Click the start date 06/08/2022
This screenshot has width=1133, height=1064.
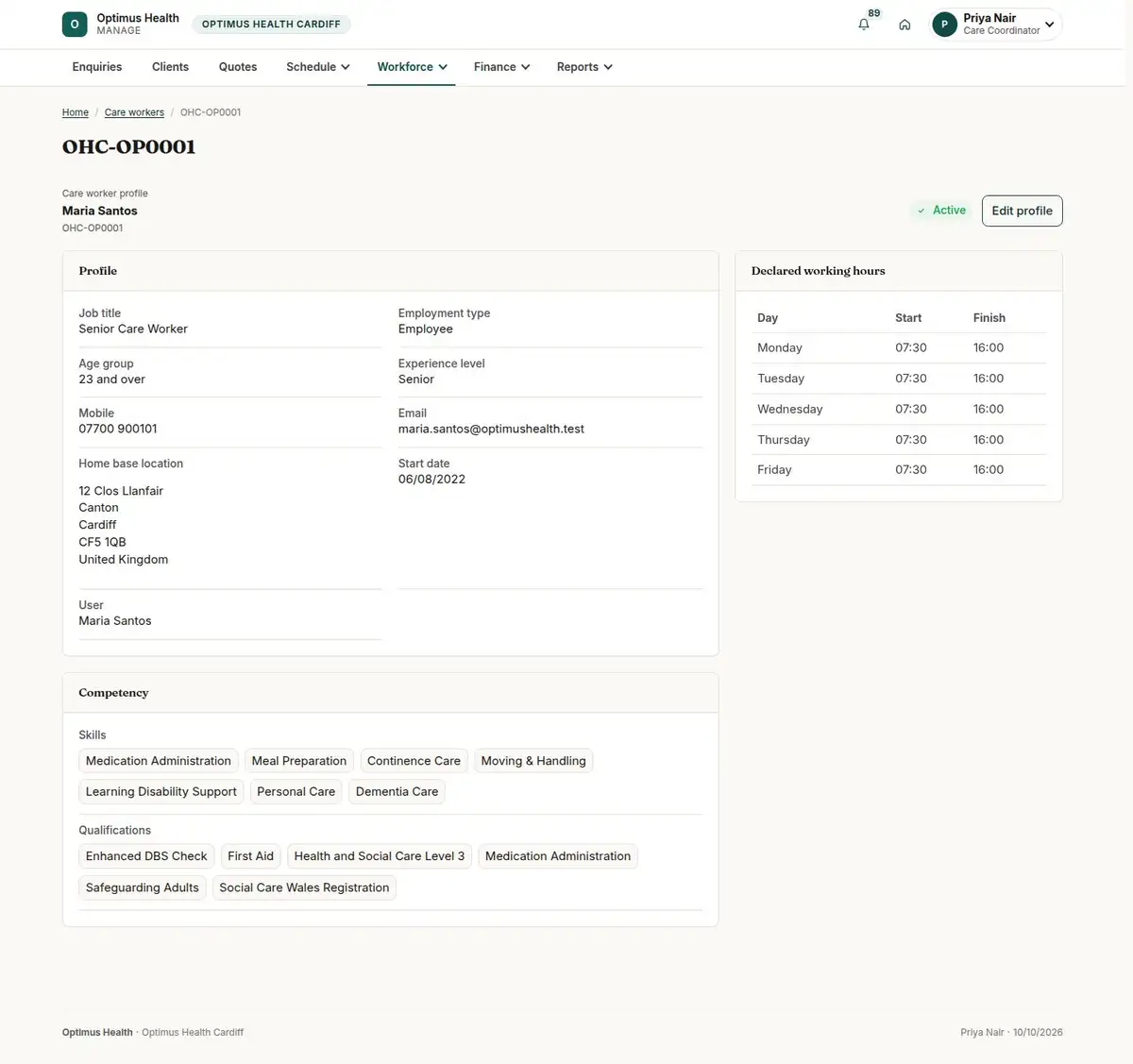coord(431,479)
